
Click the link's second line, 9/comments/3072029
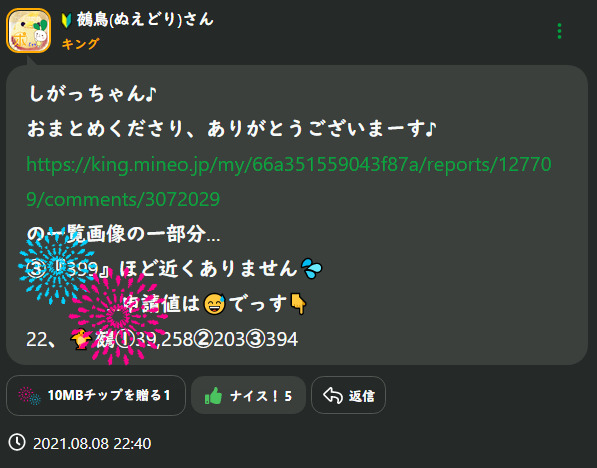(123, 199)
